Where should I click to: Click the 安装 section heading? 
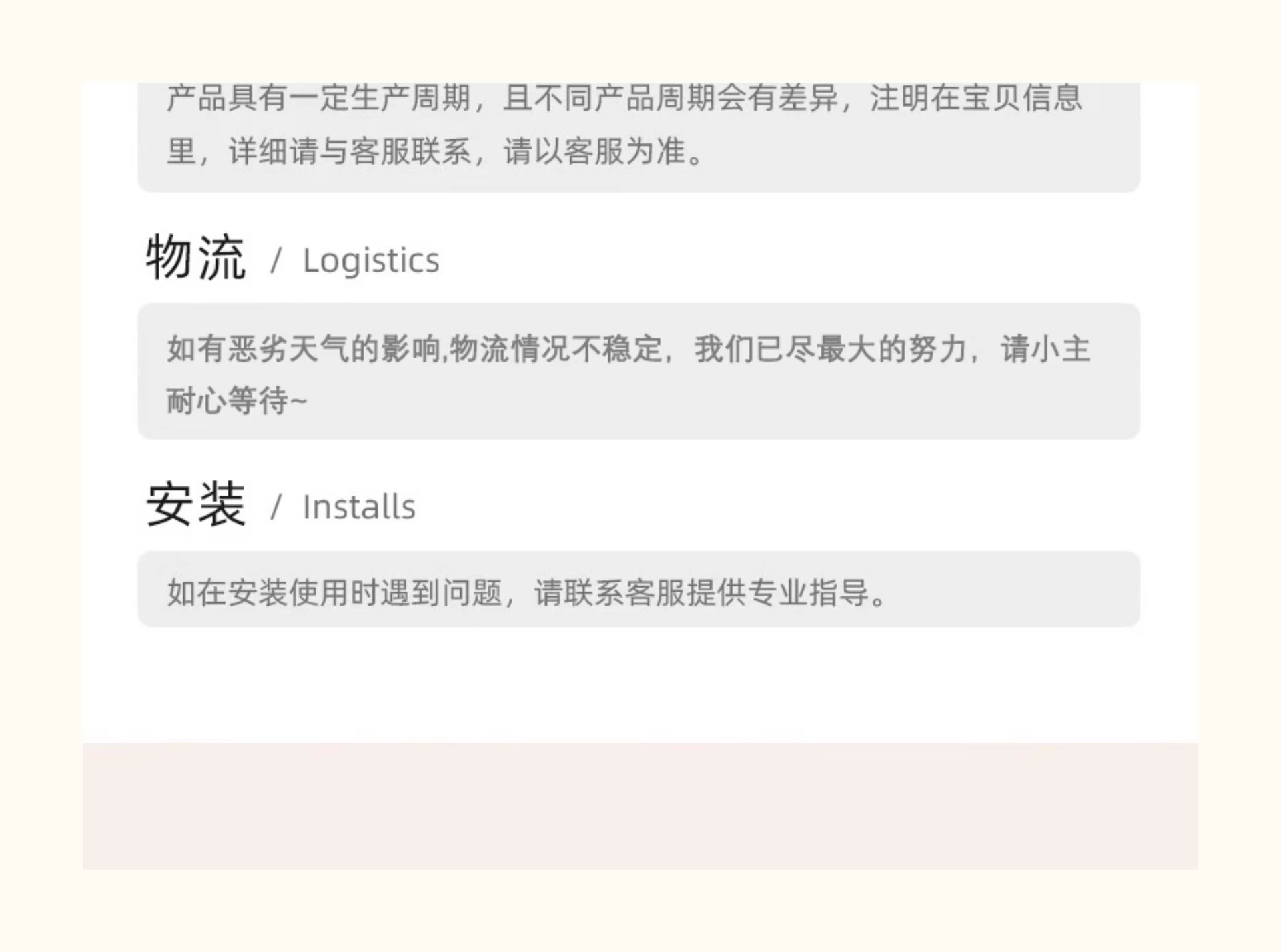coord(195,505)
